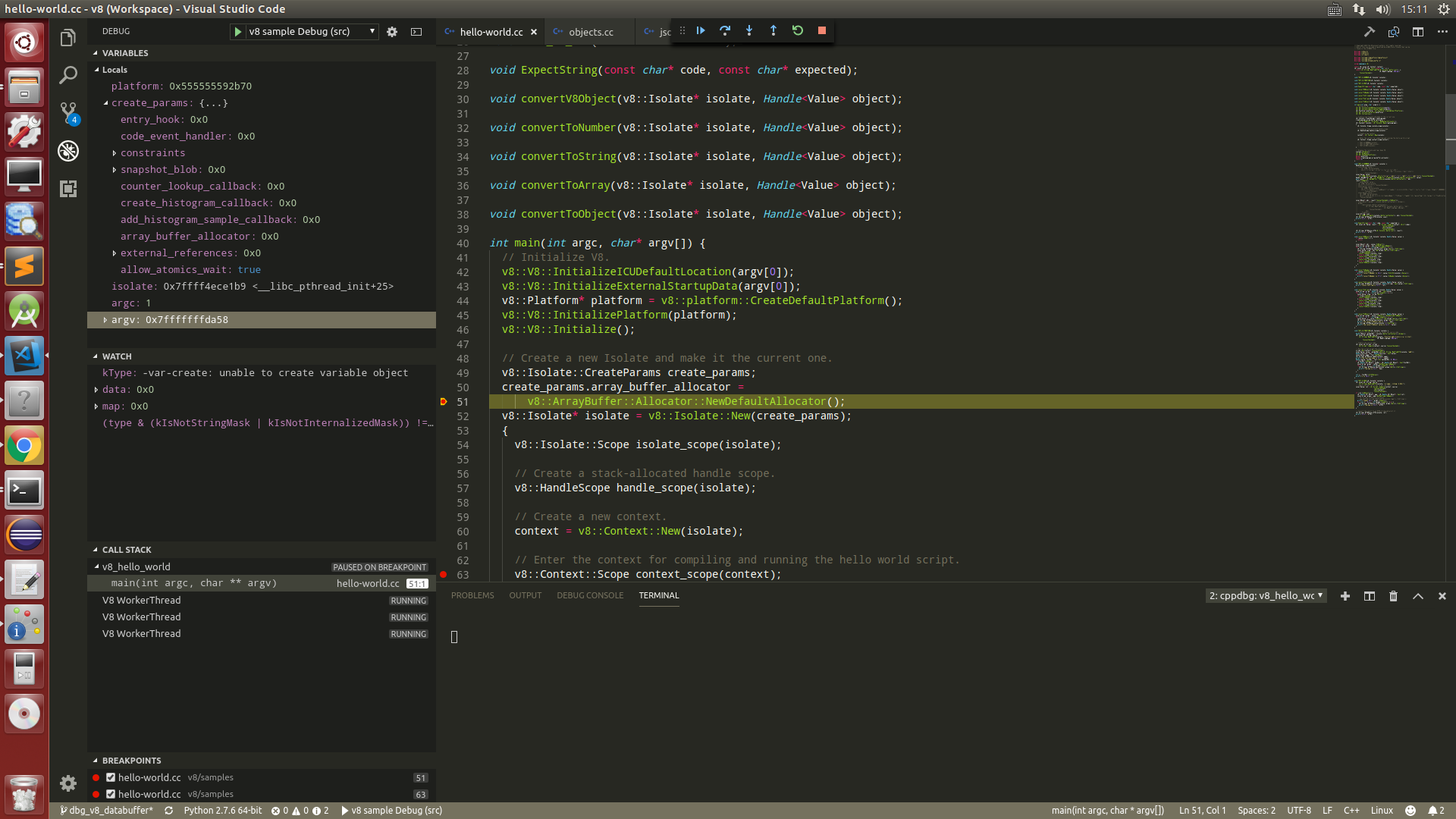Viewport: 1456px width, 819px height.
Task: Open notifications bell in status bar
Action: coord(1436,811)
